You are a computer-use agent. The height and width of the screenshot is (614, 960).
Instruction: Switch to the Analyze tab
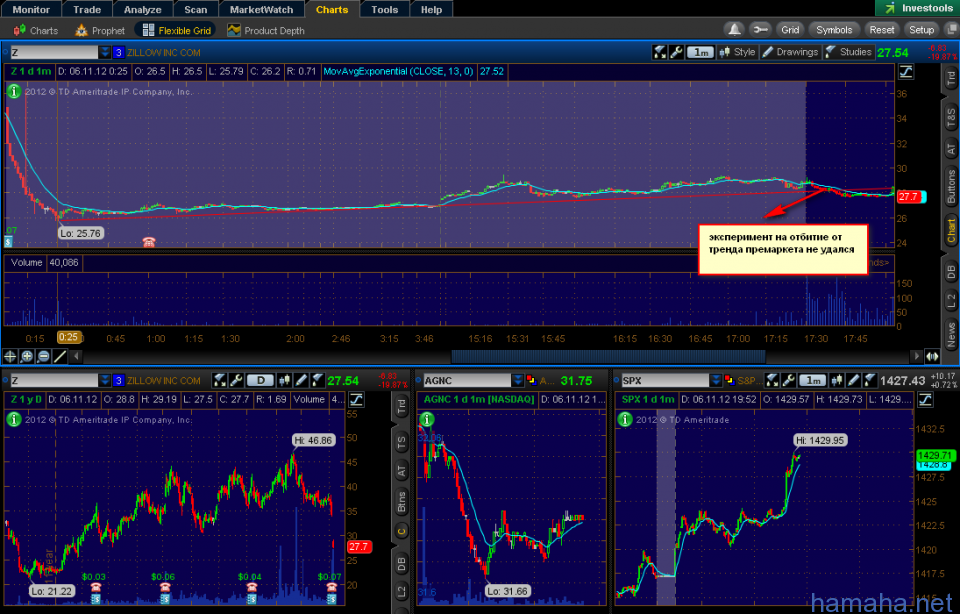pyautogui.click(x=143, y=9)
